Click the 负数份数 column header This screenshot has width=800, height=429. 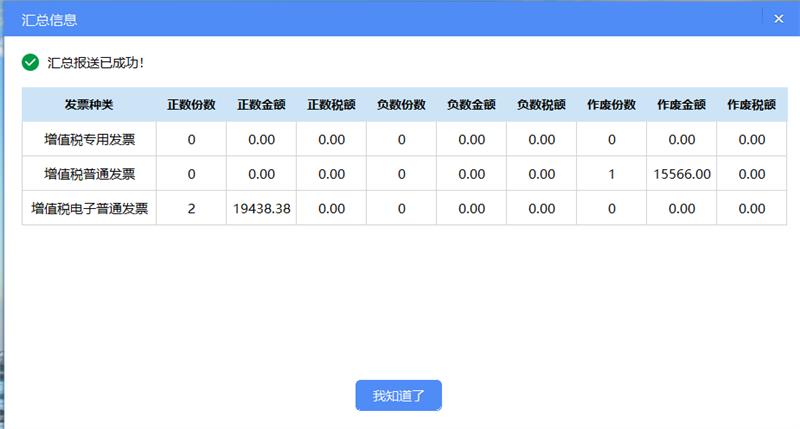tap(401, 105)
